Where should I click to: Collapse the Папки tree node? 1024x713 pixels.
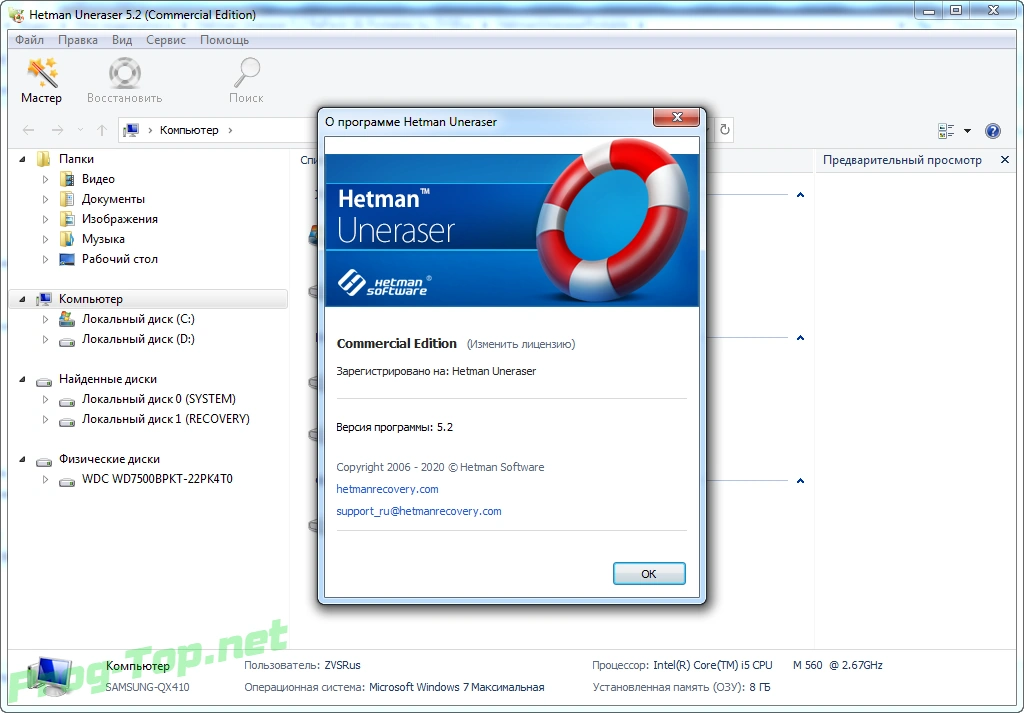22,159
